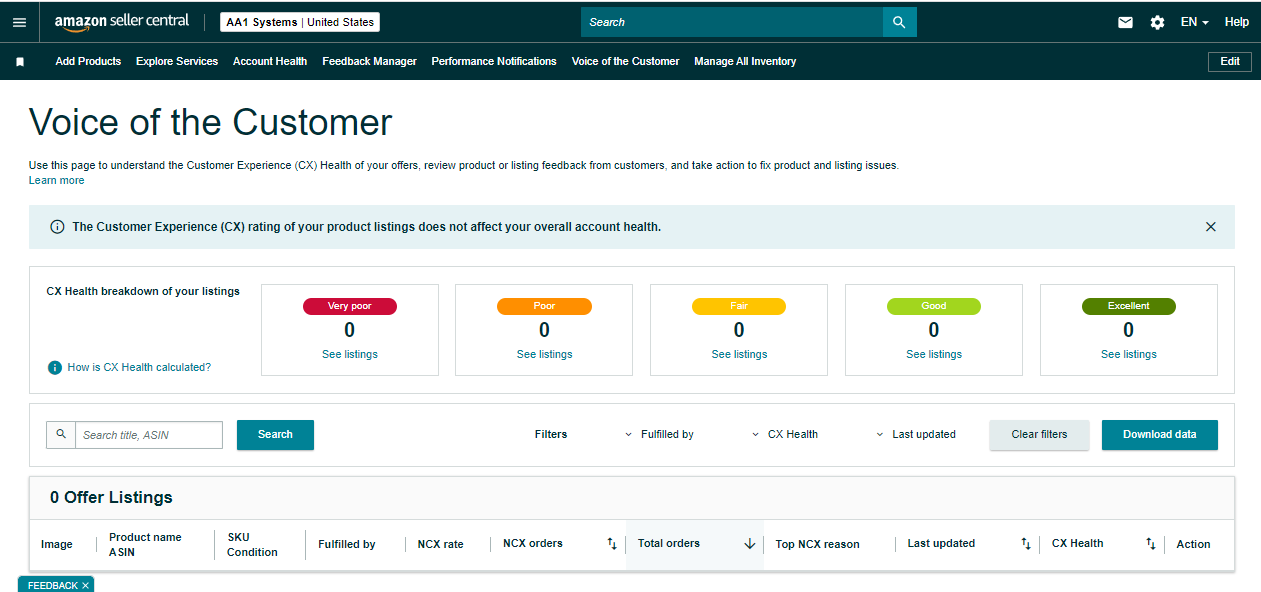This screenshot has width=1261, height=592.
Task: Click the magnifier icon in listings search box
Action: pyautogui.click(x=61, y=434)
